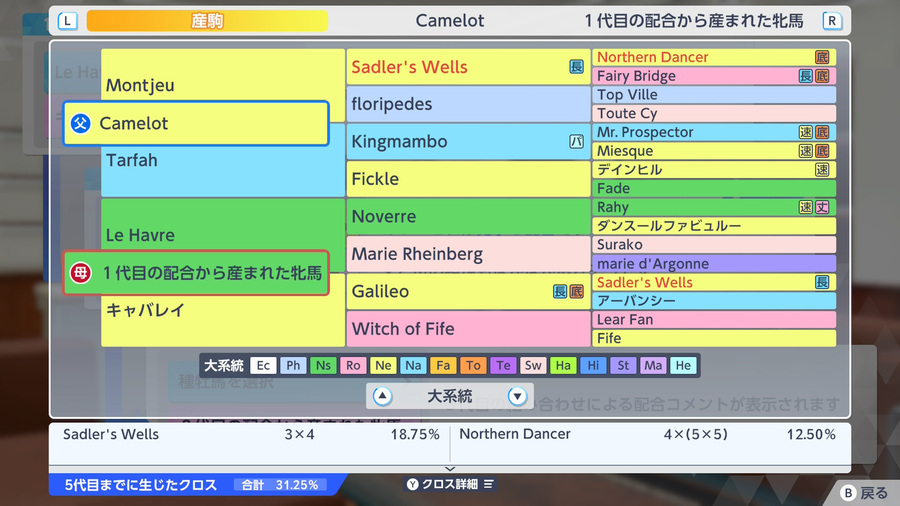
Task: Click the 長 badge on Galileo
Action: 560,291
